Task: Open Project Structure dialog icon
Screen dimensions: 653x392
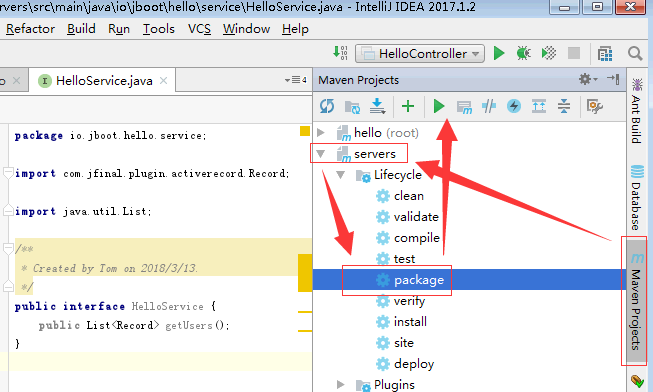Action: [605, 53]
